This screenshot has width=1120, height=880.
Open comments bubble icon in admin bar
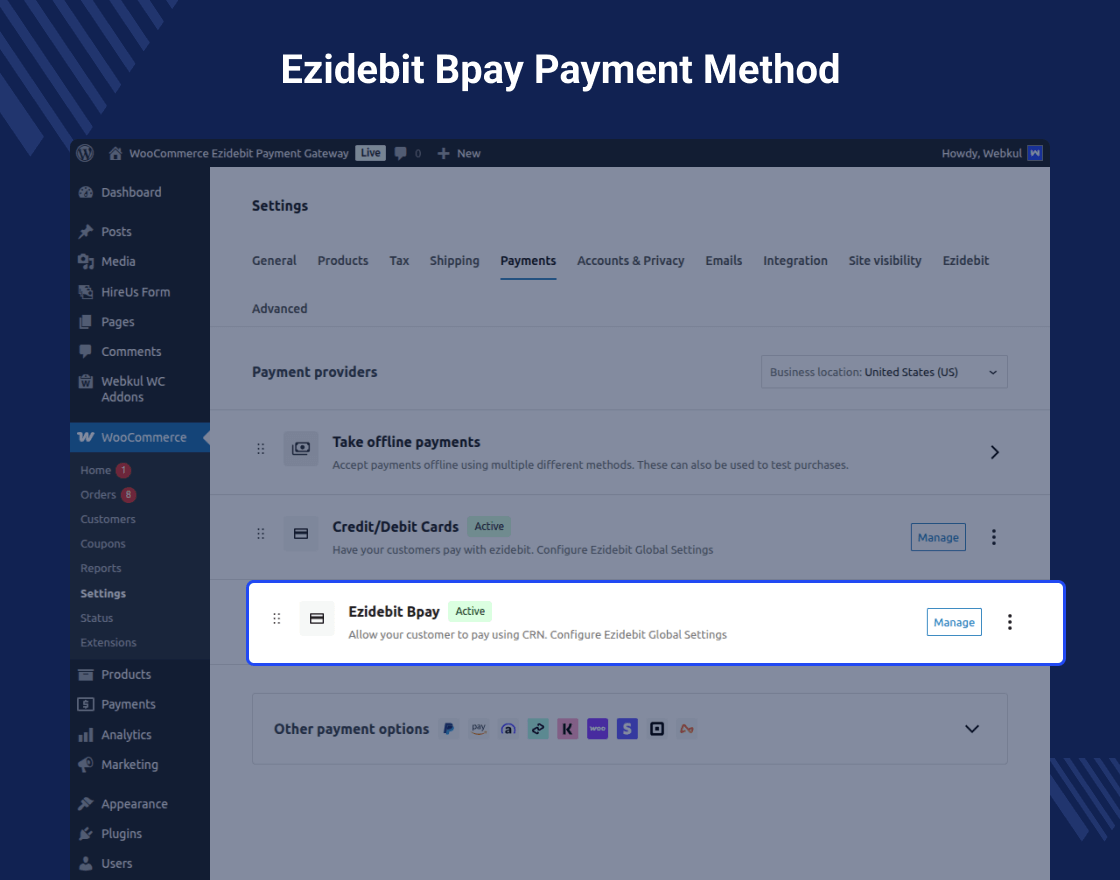[401, 153]
